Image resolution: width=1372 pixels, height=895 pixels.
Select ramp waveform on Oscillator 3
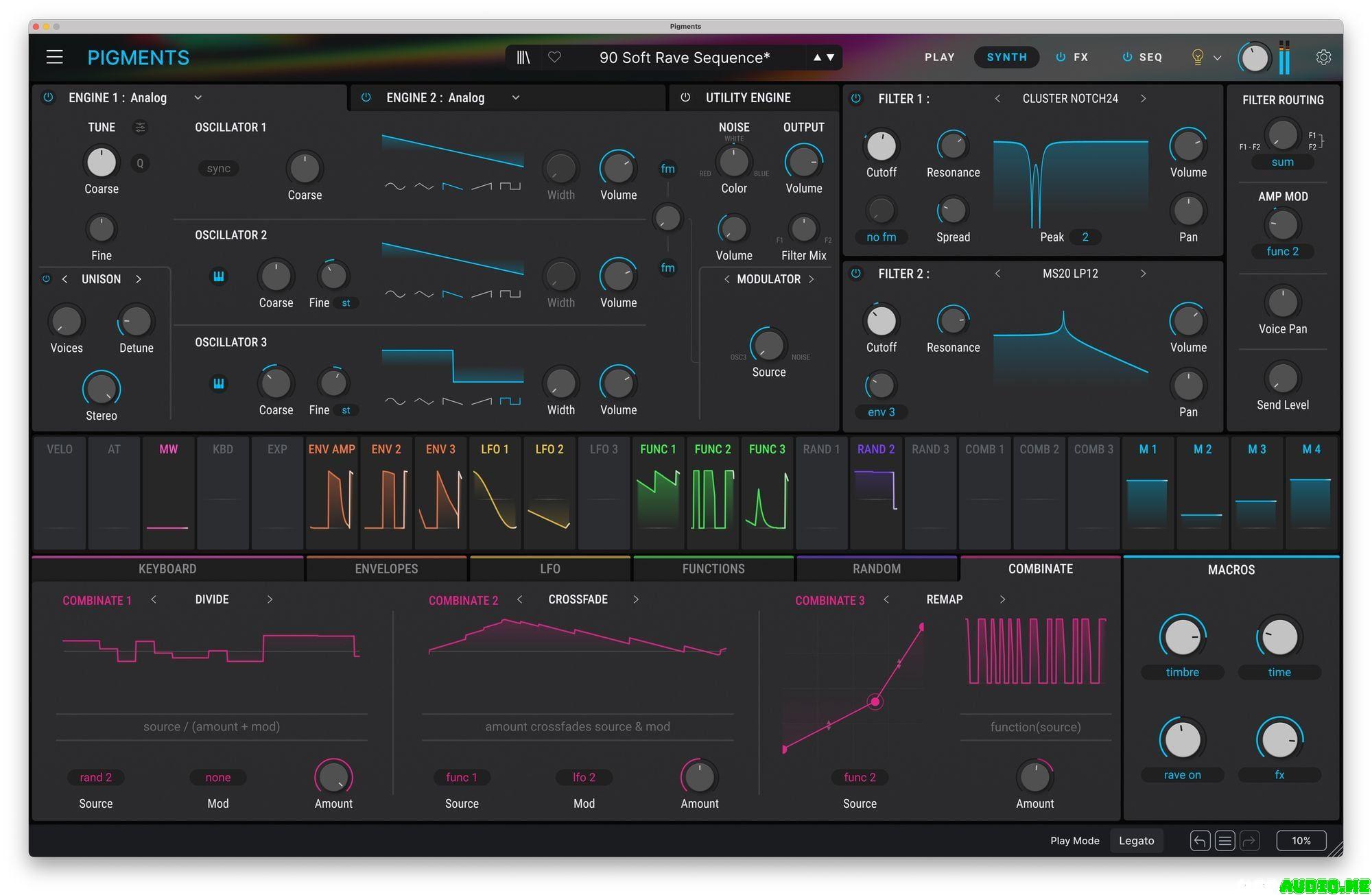(x=482, y=401)
